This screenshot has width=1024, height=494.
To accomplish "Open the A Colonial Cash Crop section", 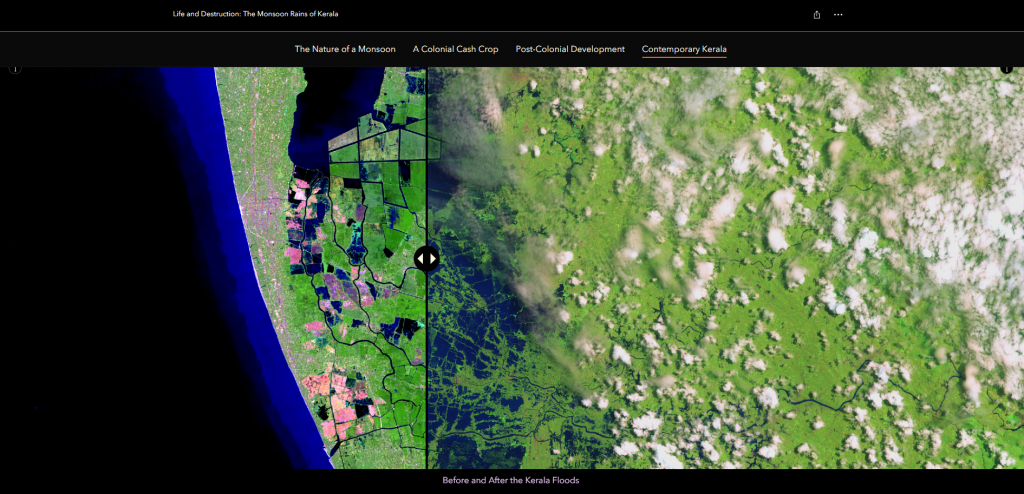I will pos(455,49).
